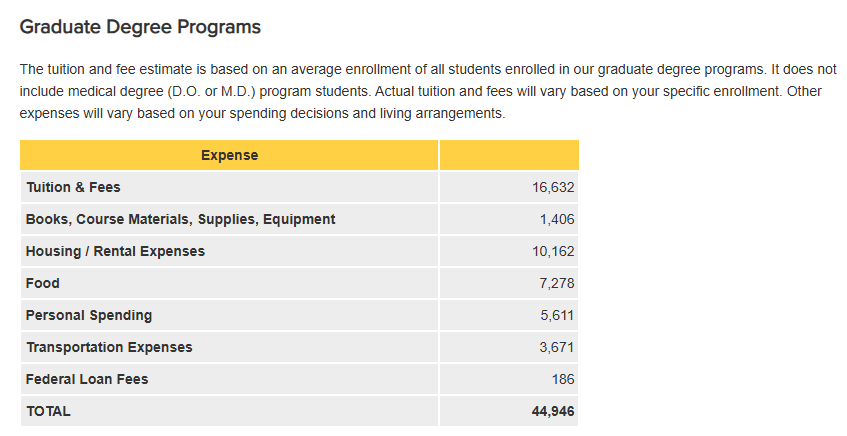Click the blank yellow header cell
The height and width of the screenshot is (436, 847).
509,155
